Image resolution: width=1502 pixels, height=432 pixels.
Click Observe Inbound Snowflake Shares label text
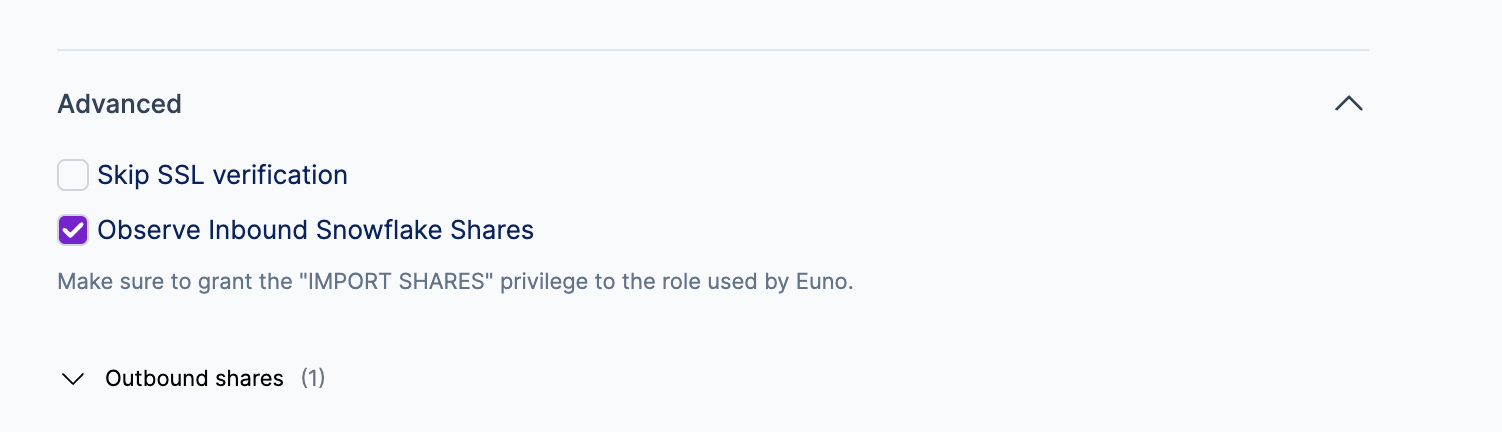pyautogui.click(x=315, y=230)
